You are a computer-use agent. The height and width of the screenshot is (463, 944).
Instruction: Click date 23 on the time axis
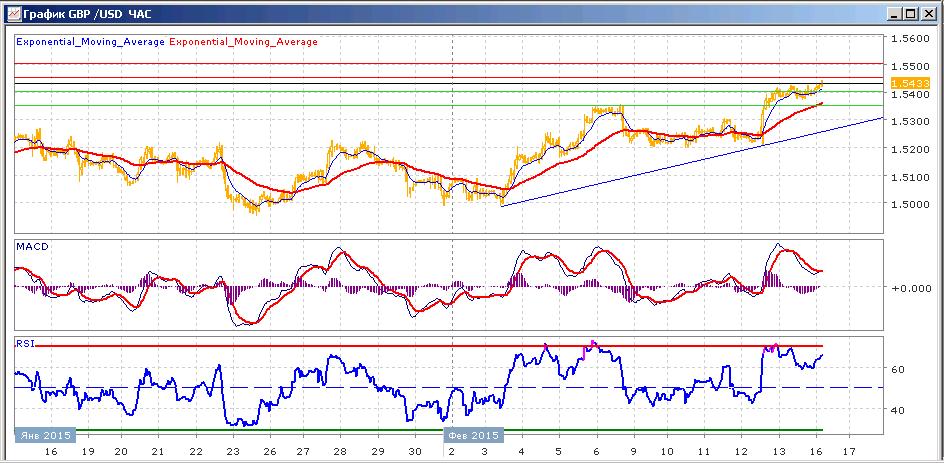coord(233,452)
